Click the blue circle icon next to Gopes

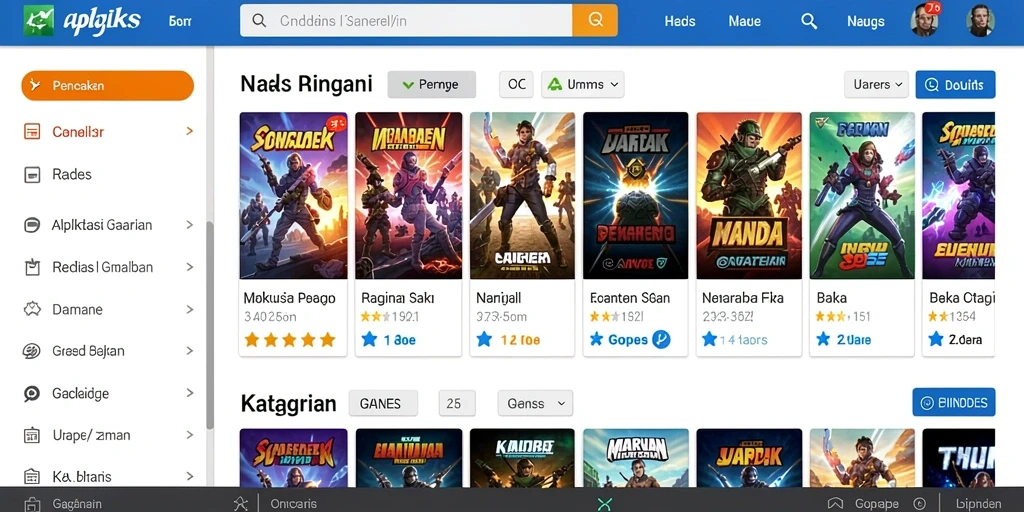[662, 340]
